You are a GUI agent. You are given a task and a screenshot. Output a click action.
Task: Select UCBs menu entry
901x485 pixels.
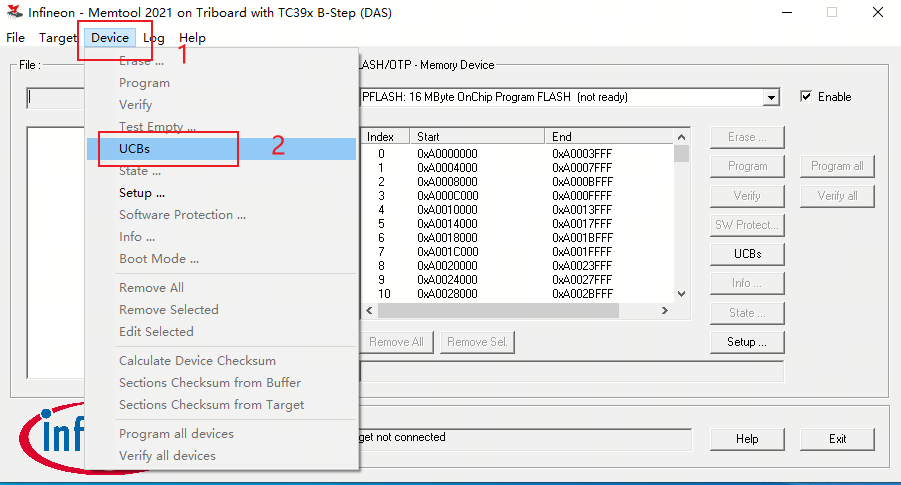pos(221,149)
